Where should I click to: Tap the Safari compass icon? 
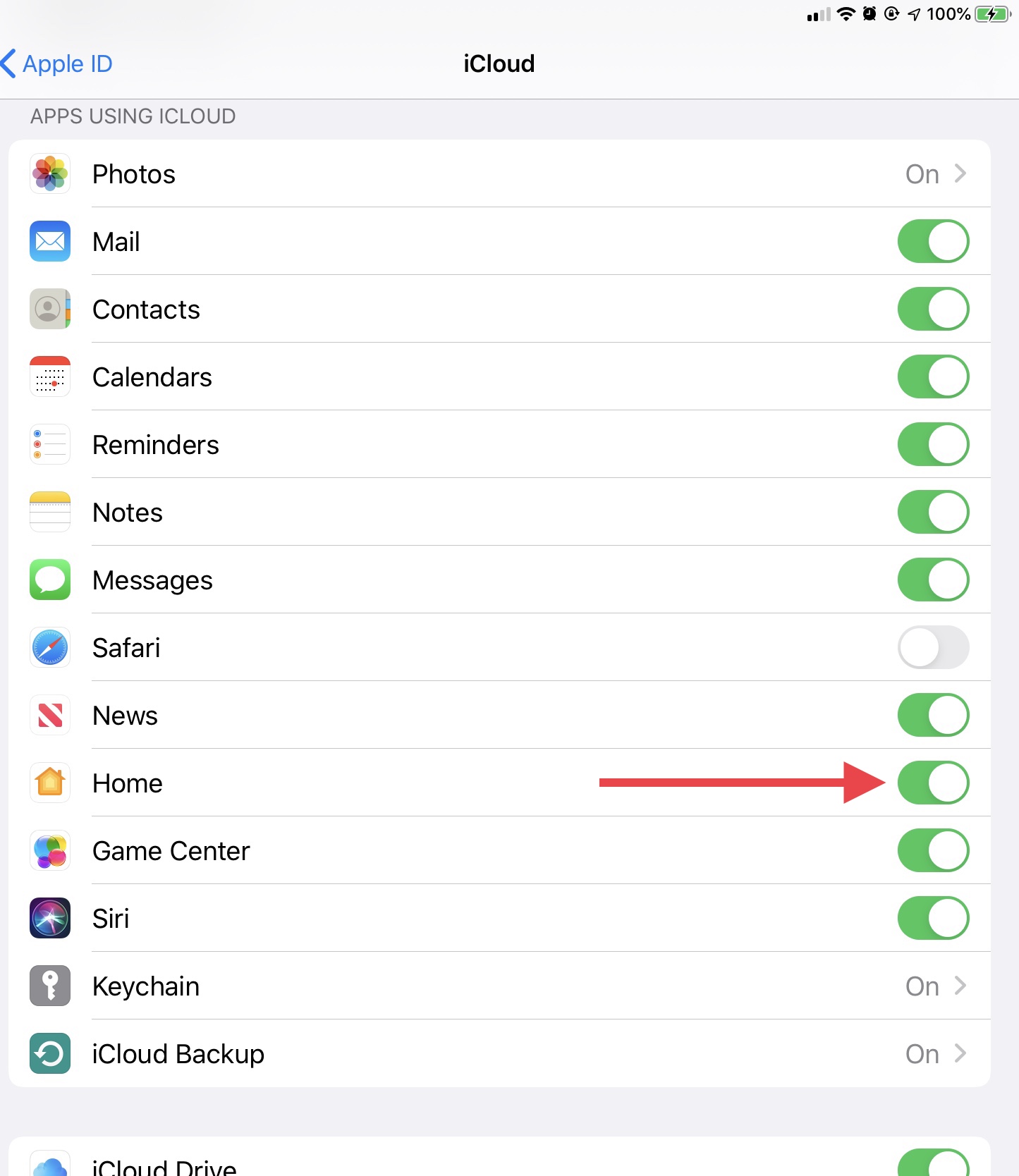point(50,647)
